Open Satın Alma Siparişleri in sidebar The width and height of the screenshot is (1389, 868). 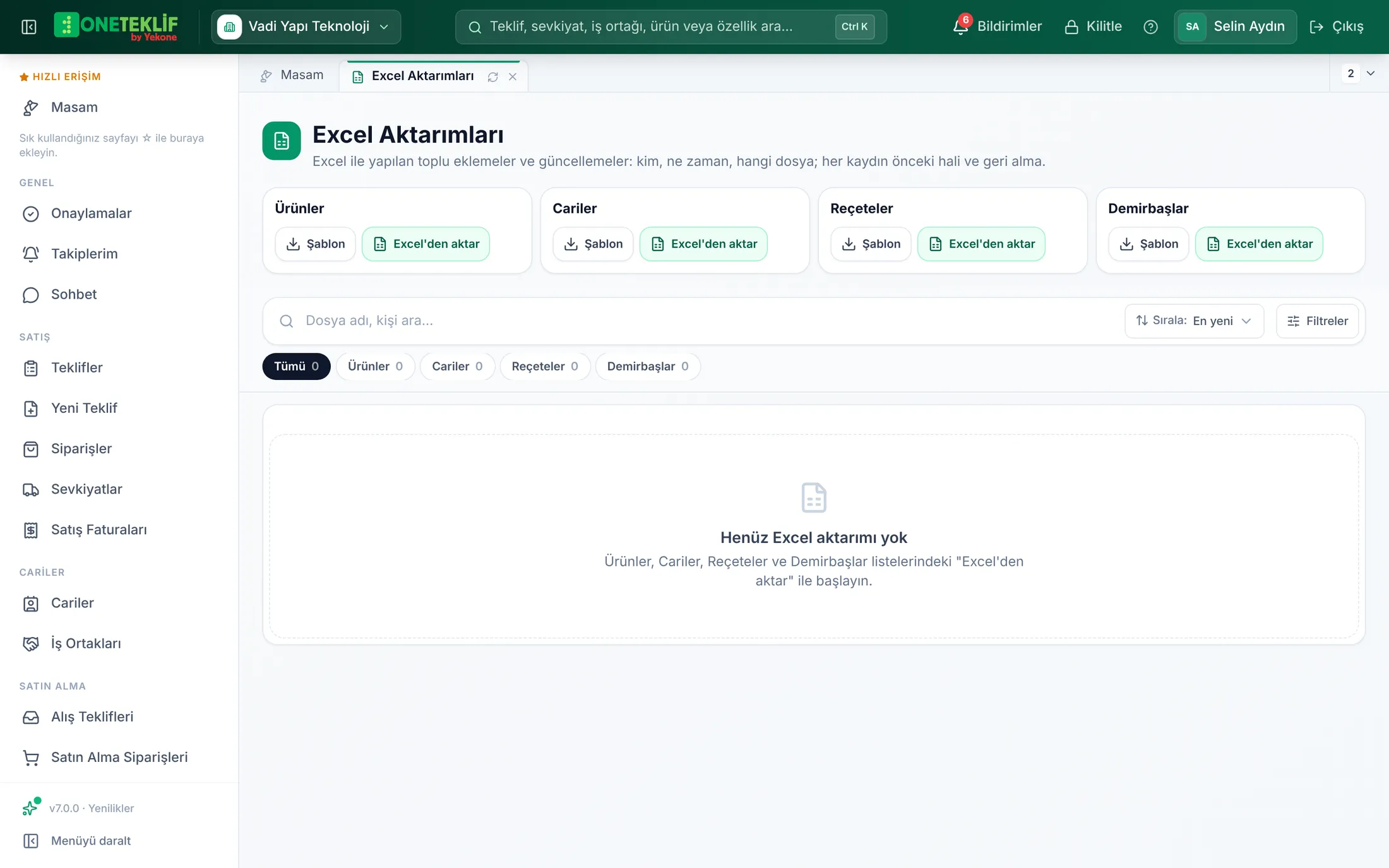tap(119, 758)
